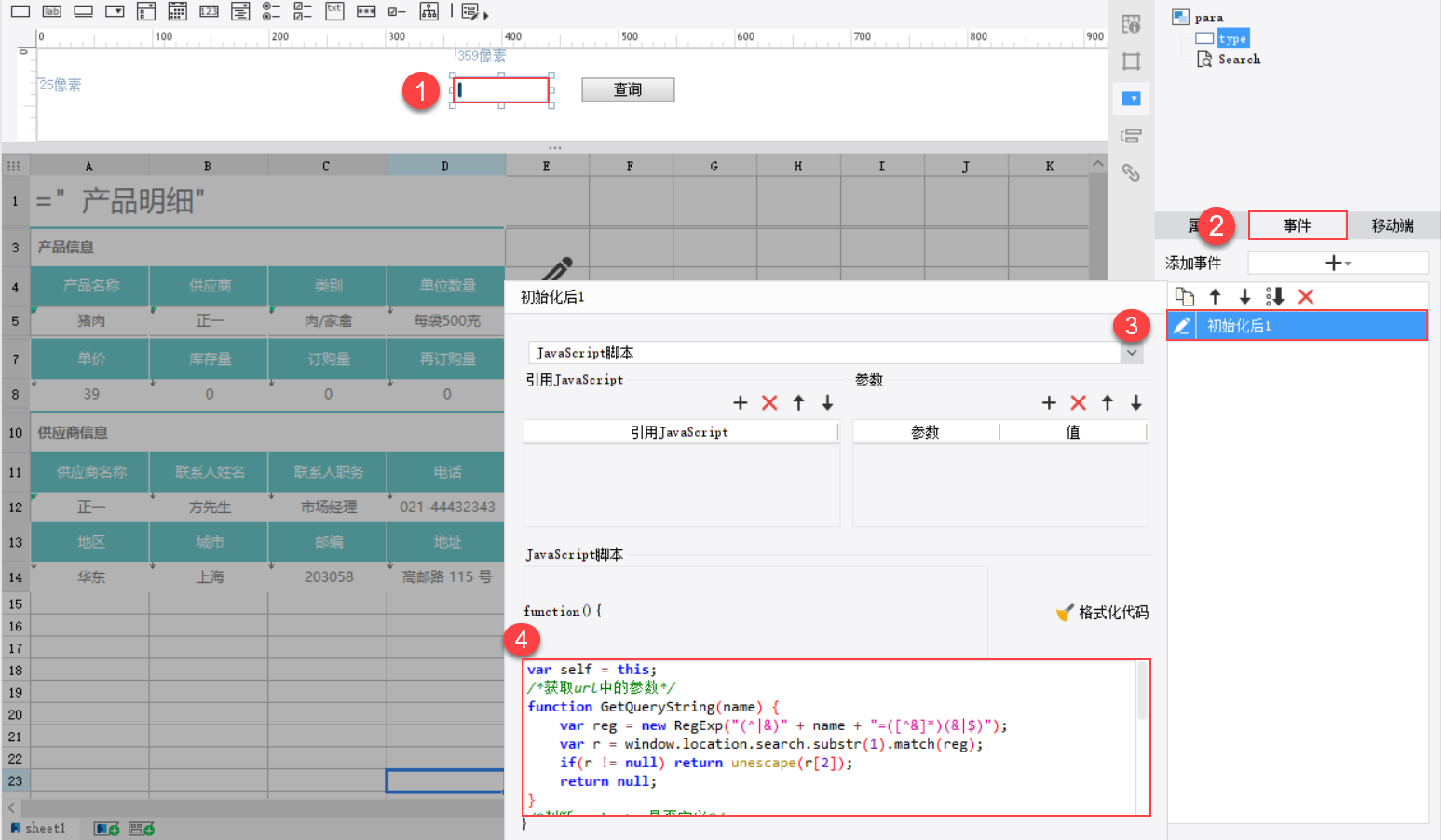Edit the 初始化后1 event
This screenshot has width=1441, height=840.
pos(1181,326)
